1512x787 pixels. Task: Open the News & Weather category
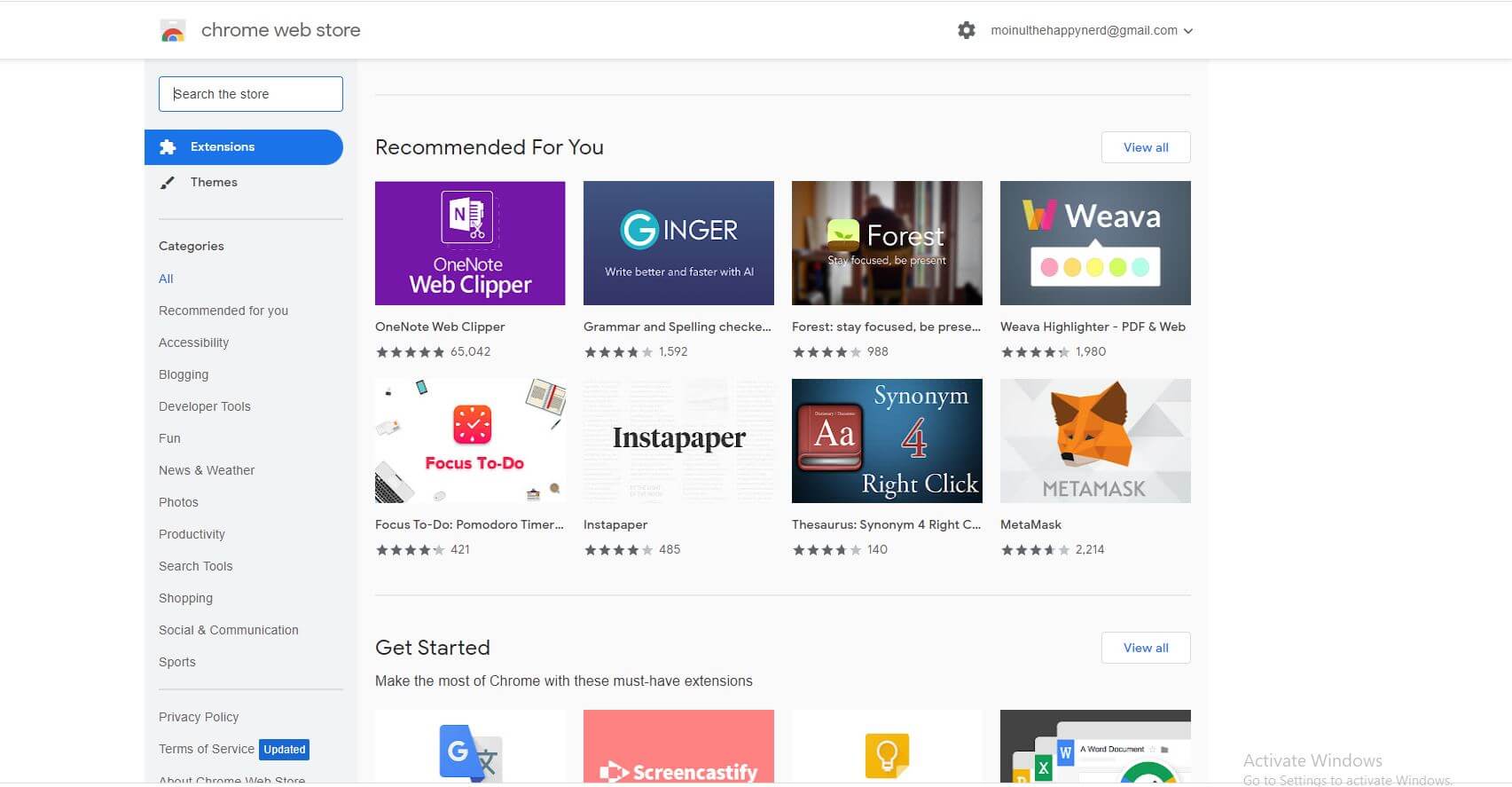(207, 470)
